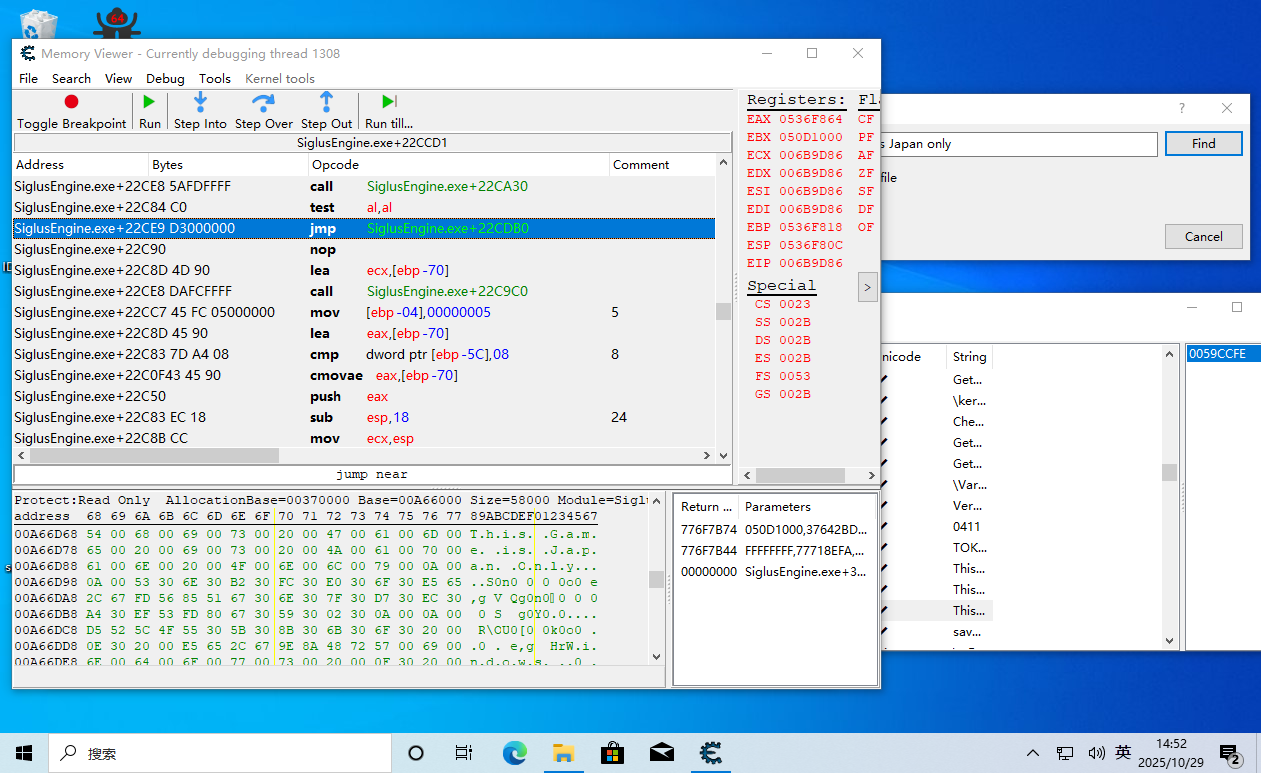Click the Step Out toolbar icon
Screen dimensions: 1261x773
click(326, 102)
